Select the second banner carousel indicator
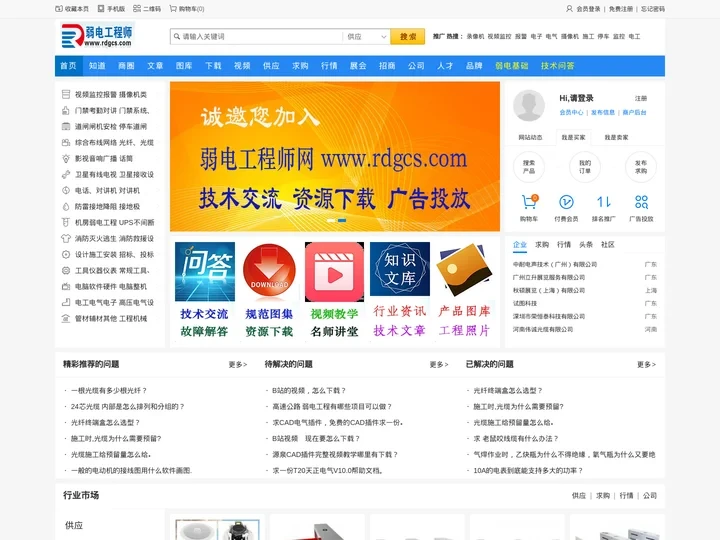 click(342, 220)
